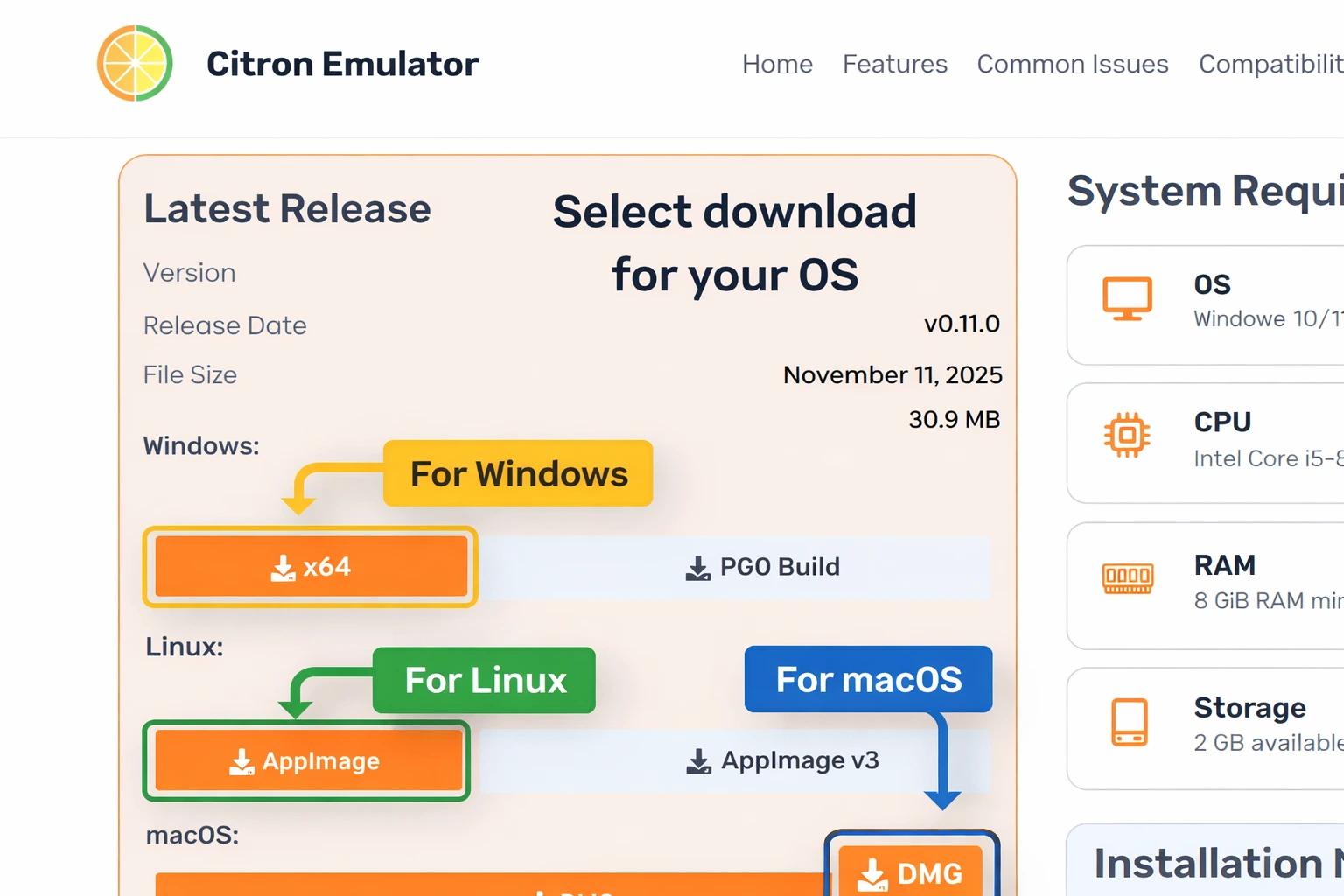Viewport: 1344px width, 896px height.
Task: Select Features in the top navigation
Action: (895, 64)
